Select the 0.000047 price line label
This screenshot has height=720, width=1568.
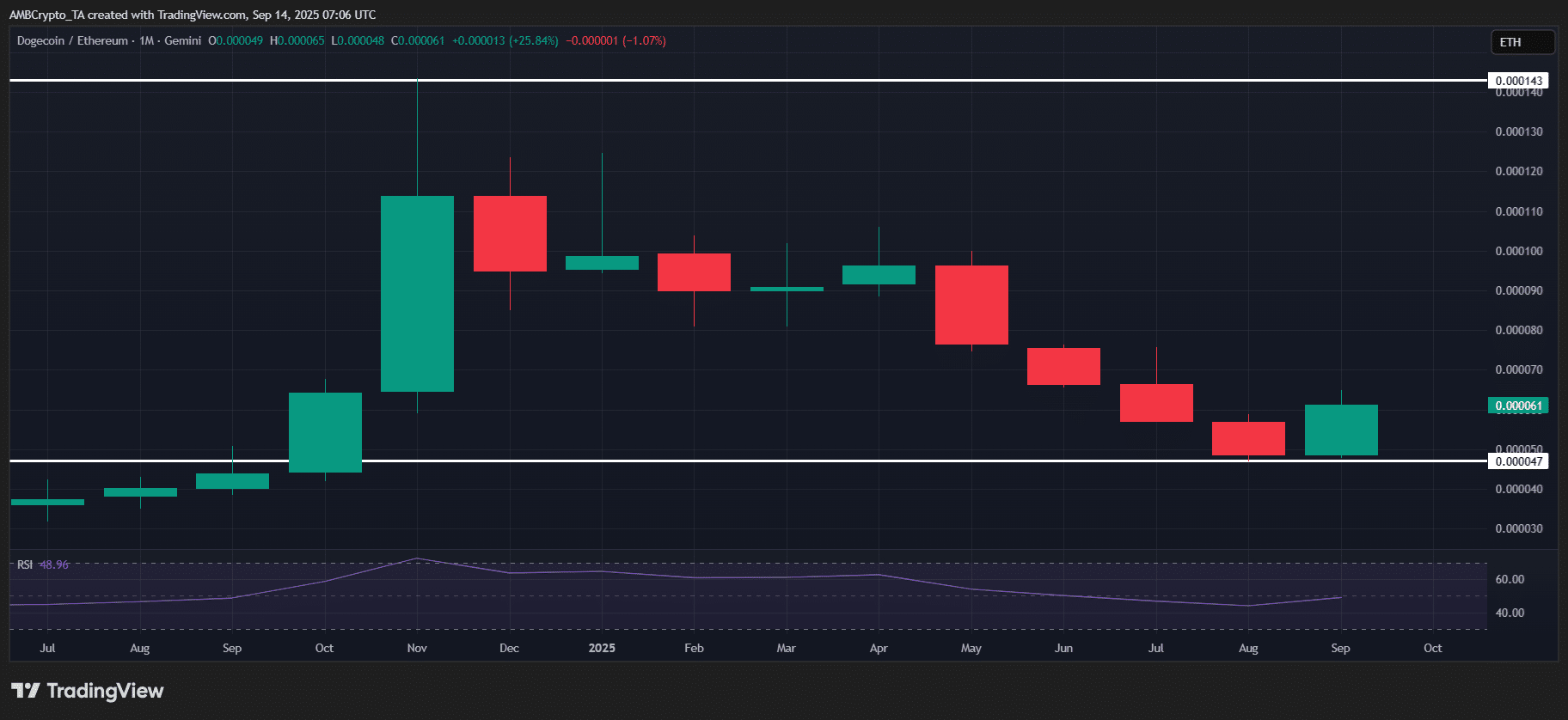coord(1518,461)
